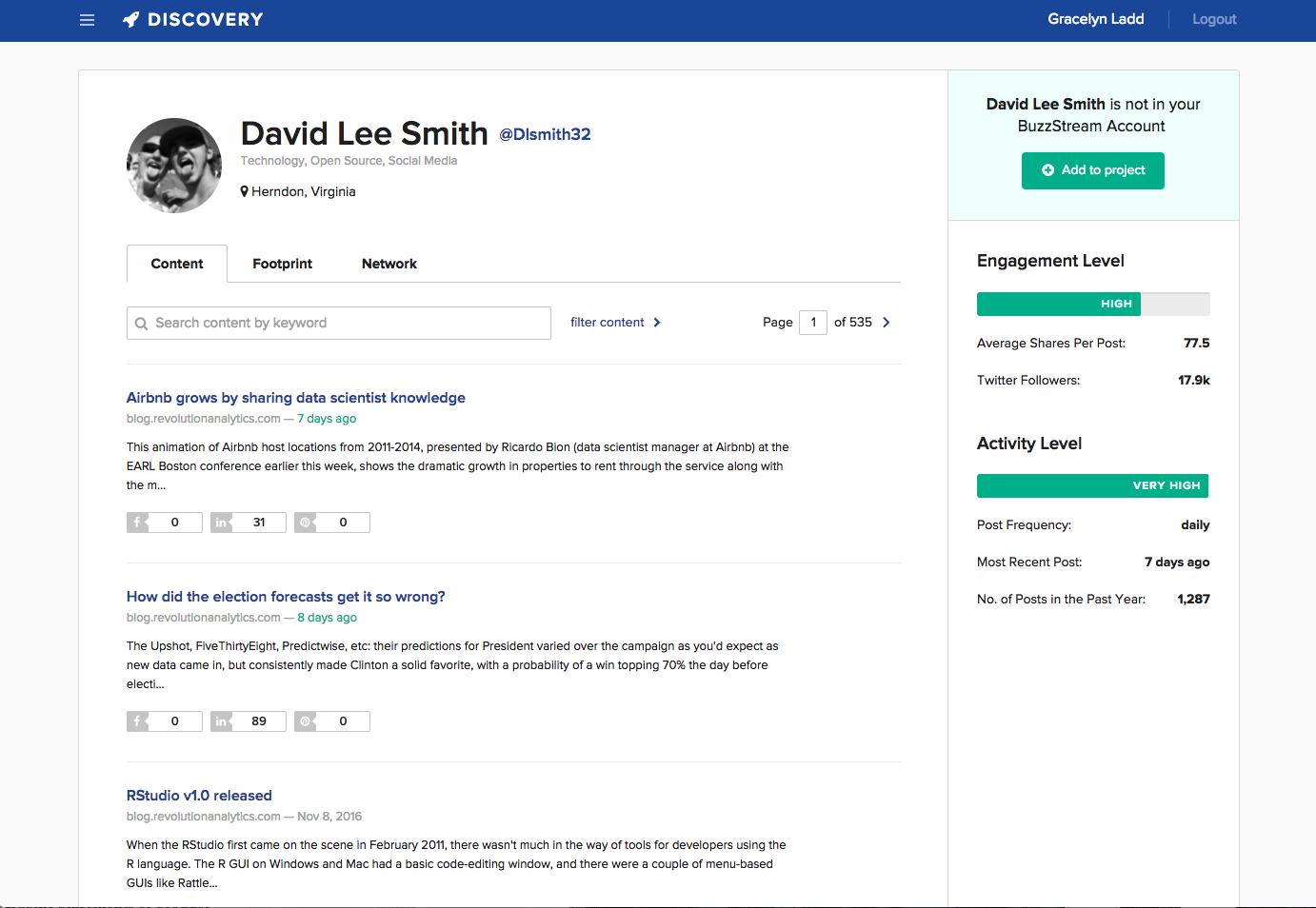
Task: Click Facebook share icon for election post
Action: click(x=137, y=721)
